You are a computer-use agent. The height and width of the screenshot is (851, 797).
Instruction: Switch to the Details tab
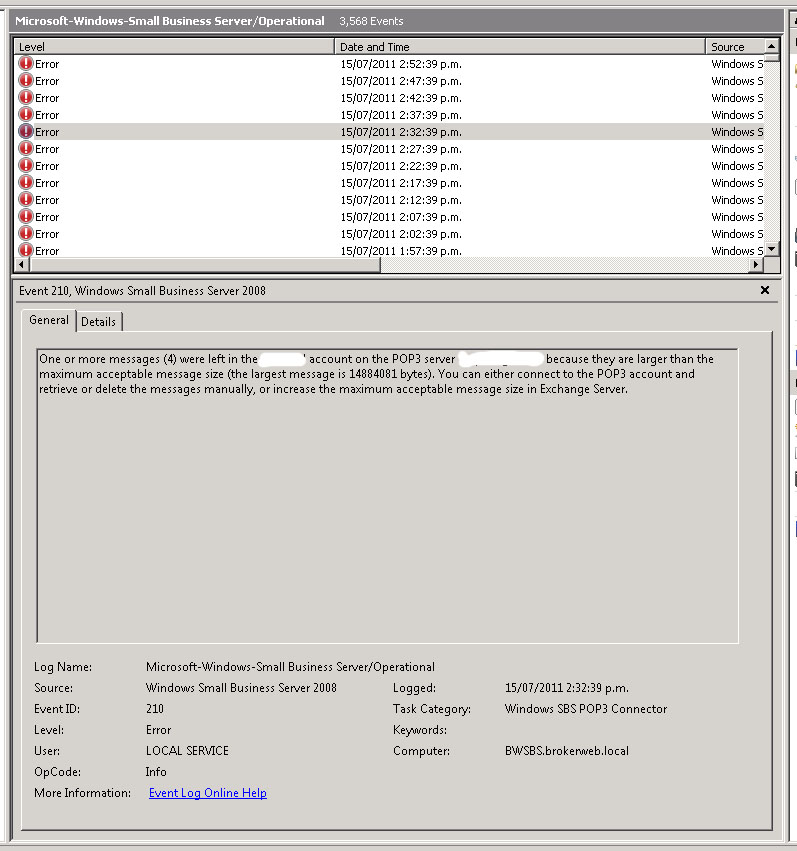point(99,321)
